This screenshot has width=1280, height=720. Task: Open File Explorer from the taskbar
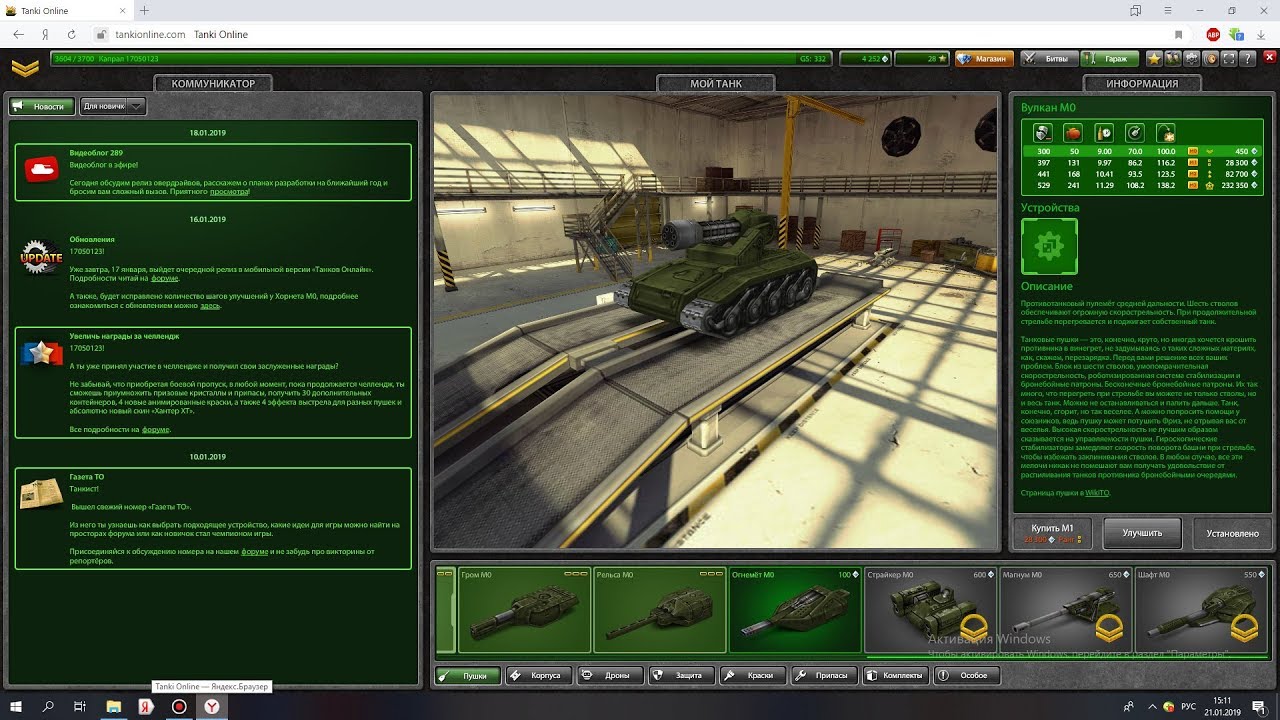pos(113,706)
